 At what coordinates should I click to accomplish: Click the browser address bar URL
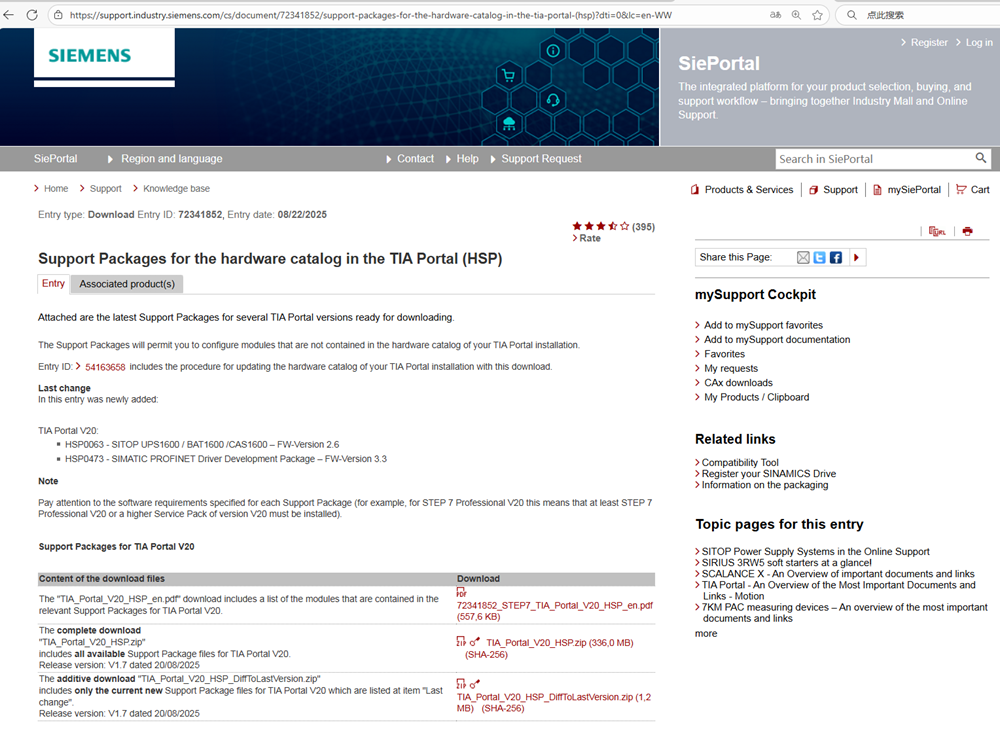371,15
